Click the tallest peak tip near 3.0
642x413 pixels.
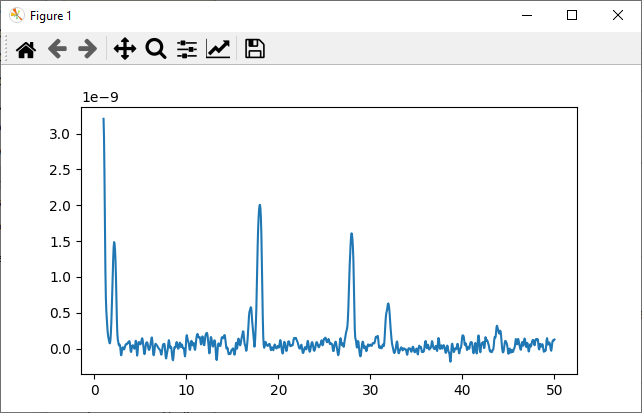coord(104,119)
